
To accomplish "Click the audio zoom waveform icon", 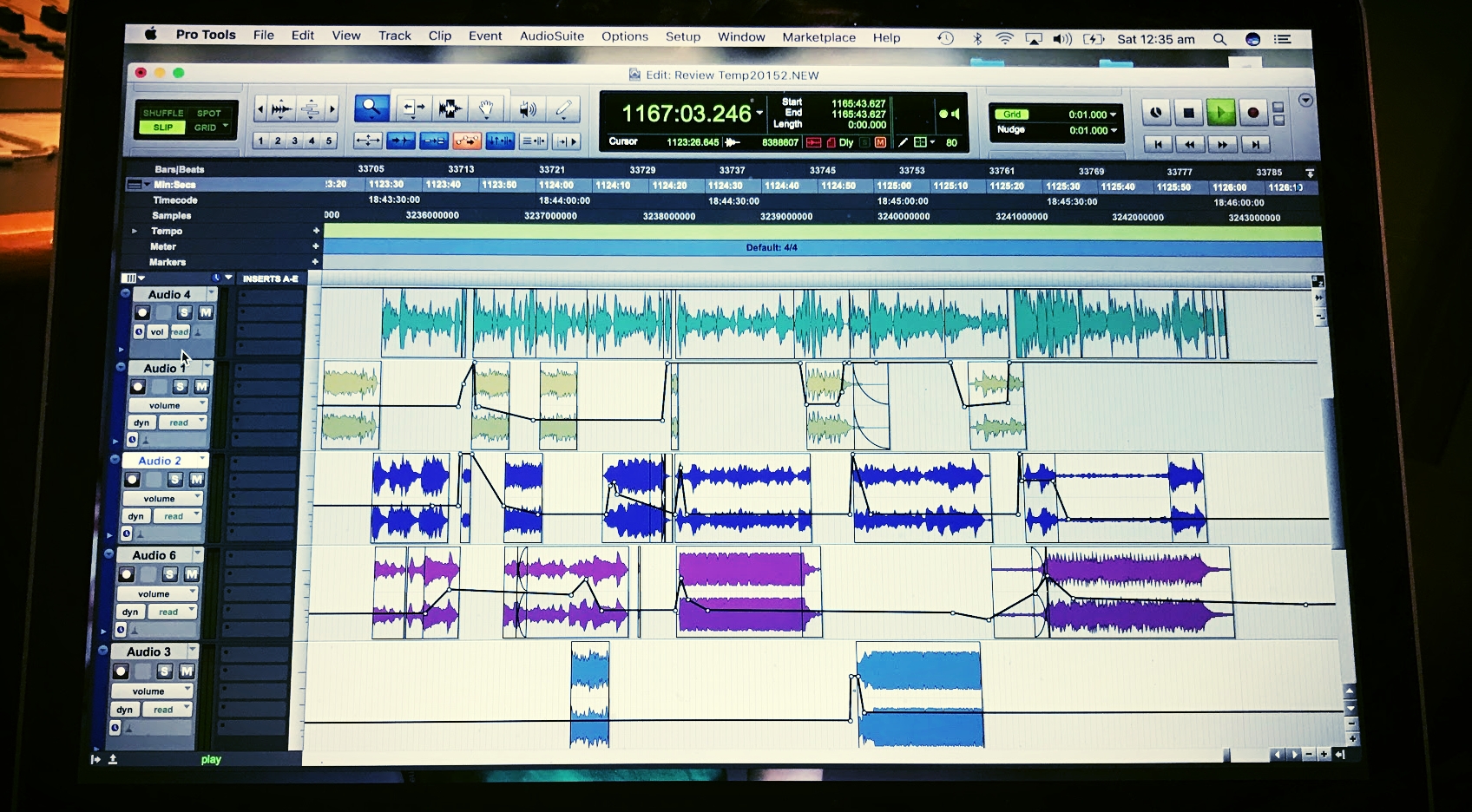I will point(282,109).
